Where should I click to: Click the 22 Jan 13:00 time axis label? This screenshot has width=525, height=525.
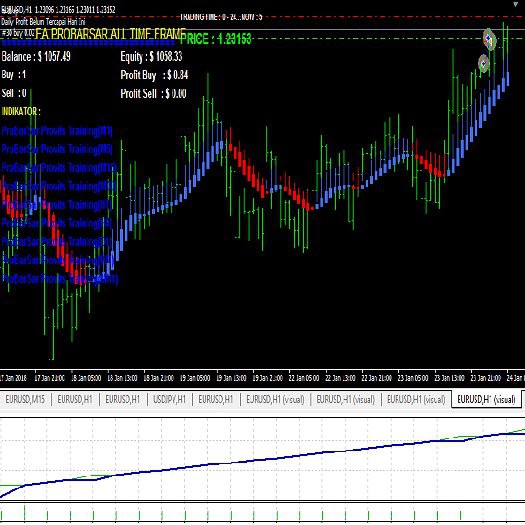(x=340, y=378)
